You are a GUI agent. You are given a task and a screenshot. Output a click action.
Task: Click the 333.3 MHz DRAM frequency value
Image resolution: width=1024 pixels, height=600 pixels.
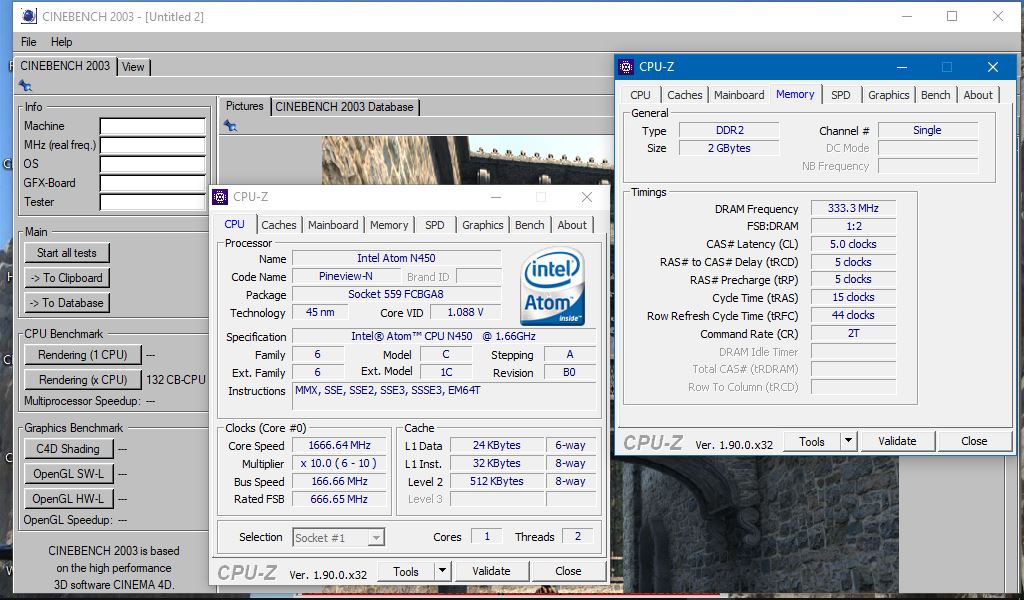853,208
